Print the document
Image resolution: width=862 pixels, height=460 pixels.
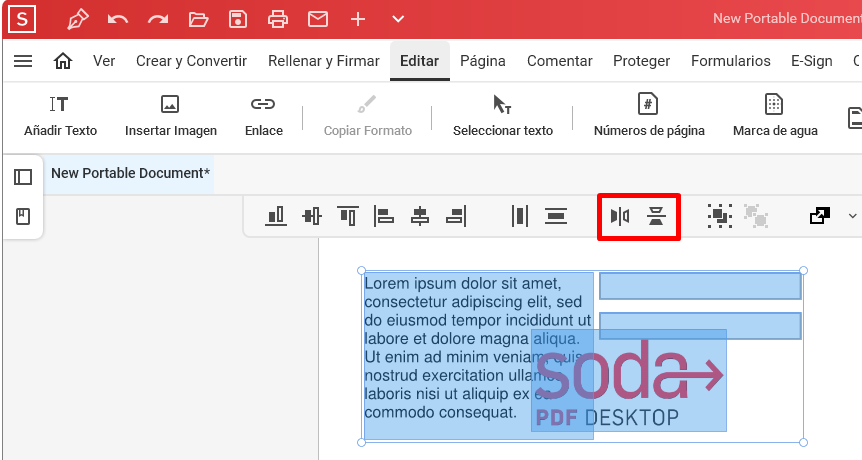pos(278,20)
